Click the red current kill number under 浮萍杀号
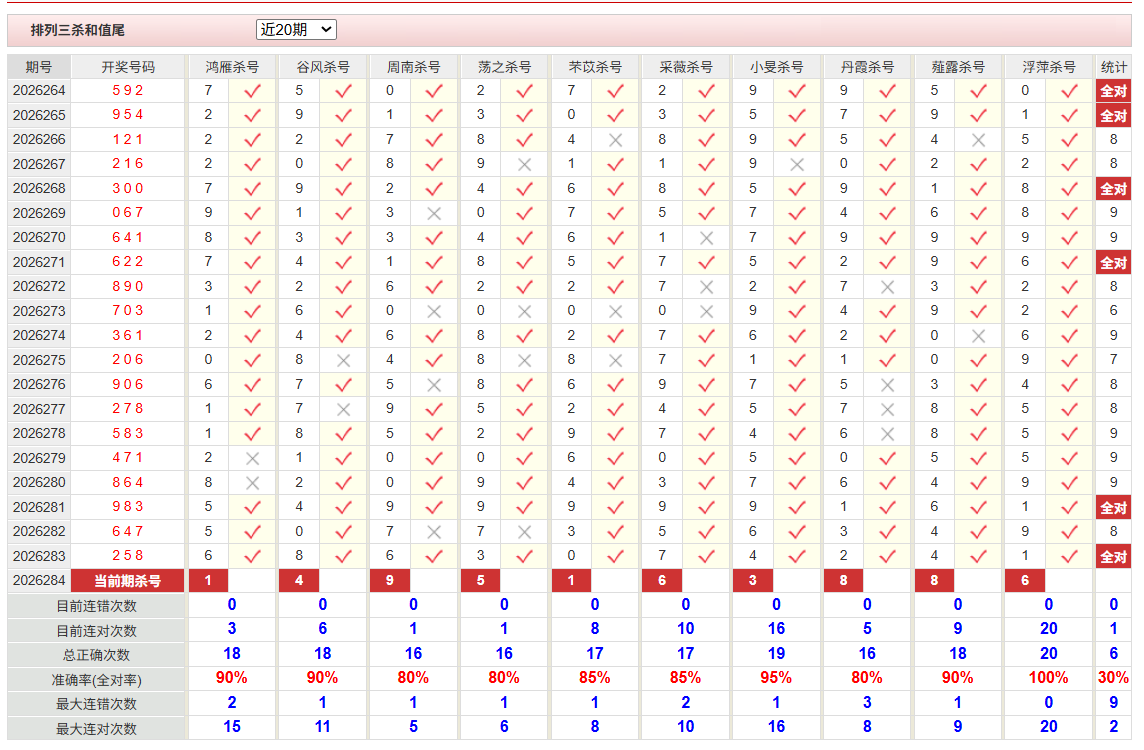 (x=1025, y=581)
